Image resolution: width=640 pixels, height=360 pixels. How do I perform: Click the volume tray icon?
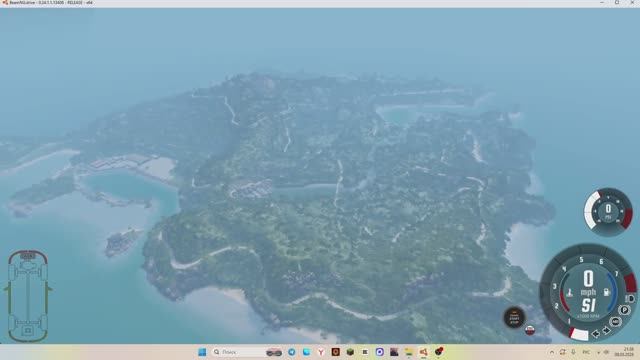pyautogui.click(x=606, y=352)
